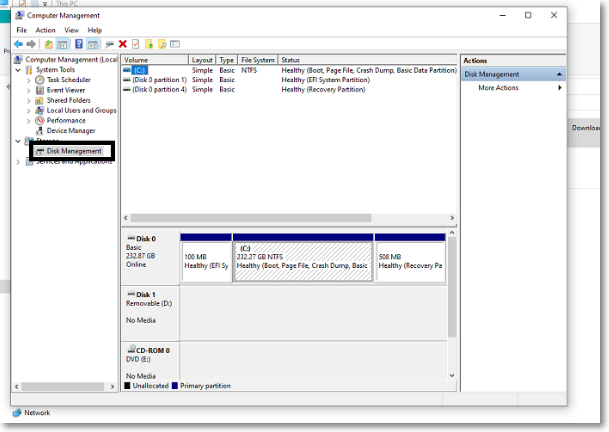Select Disk Management in the tree

tap(73, 151)
